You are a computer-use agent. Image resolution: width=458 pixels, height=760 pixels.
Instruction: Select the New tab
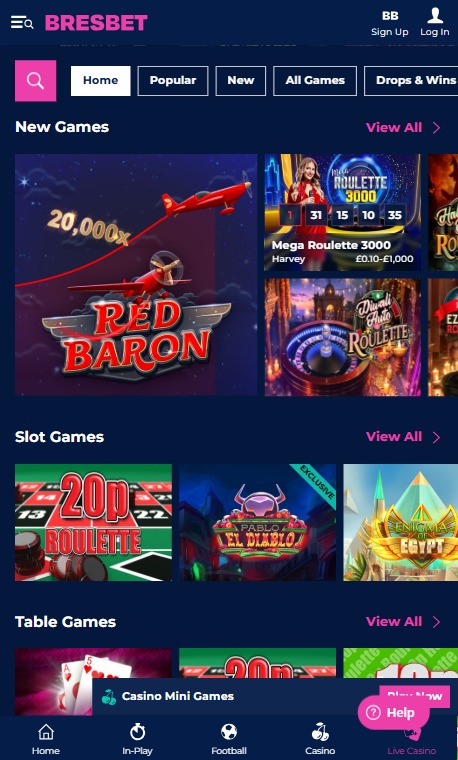[241, 80]
